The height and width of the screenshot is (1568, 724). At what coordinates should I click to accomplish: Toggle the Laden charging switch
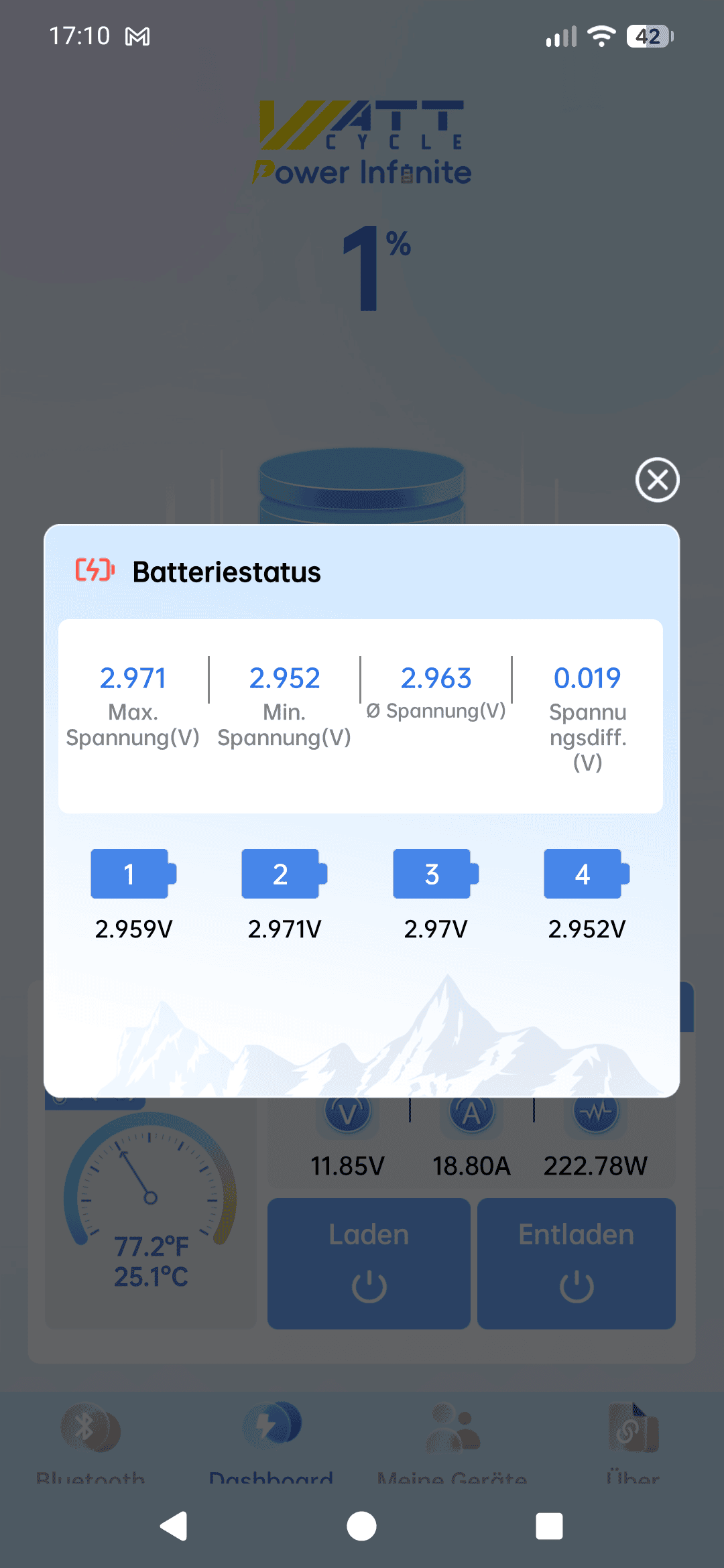pyautogui.click(x=369, y=1263)
